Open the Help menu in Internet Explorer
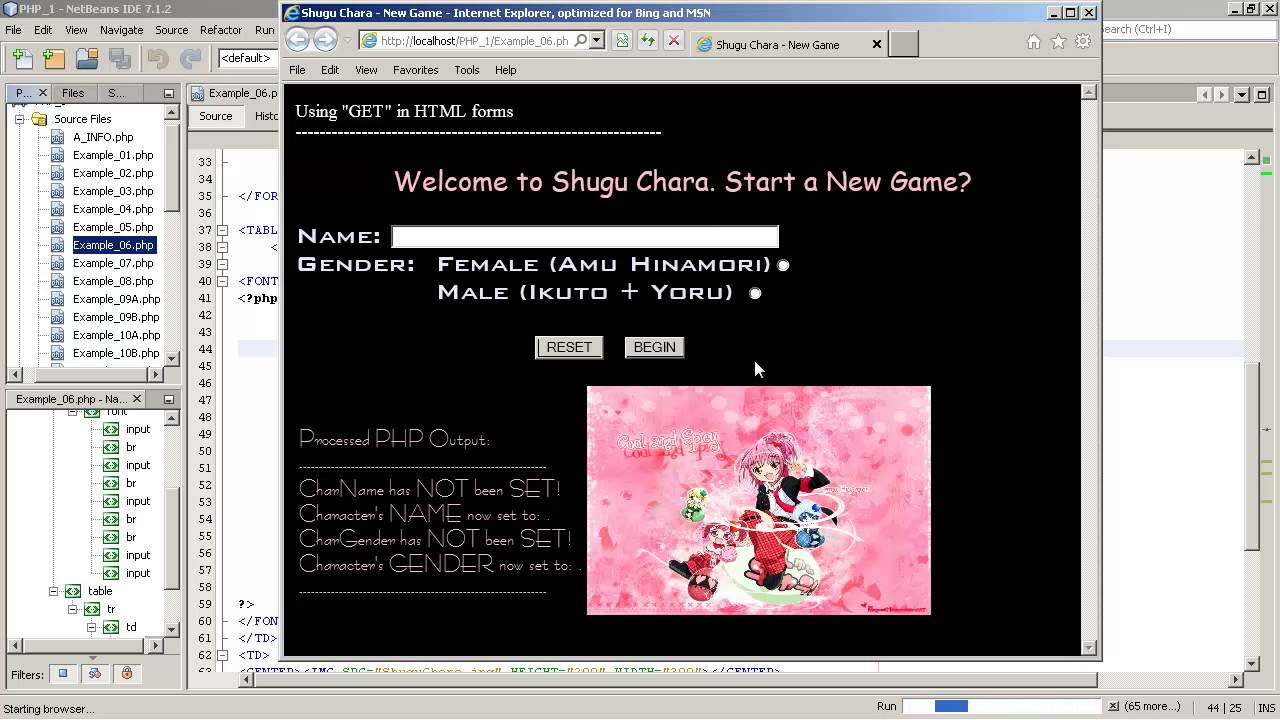Screen dimensions: 1280x720 pos(505,70)
